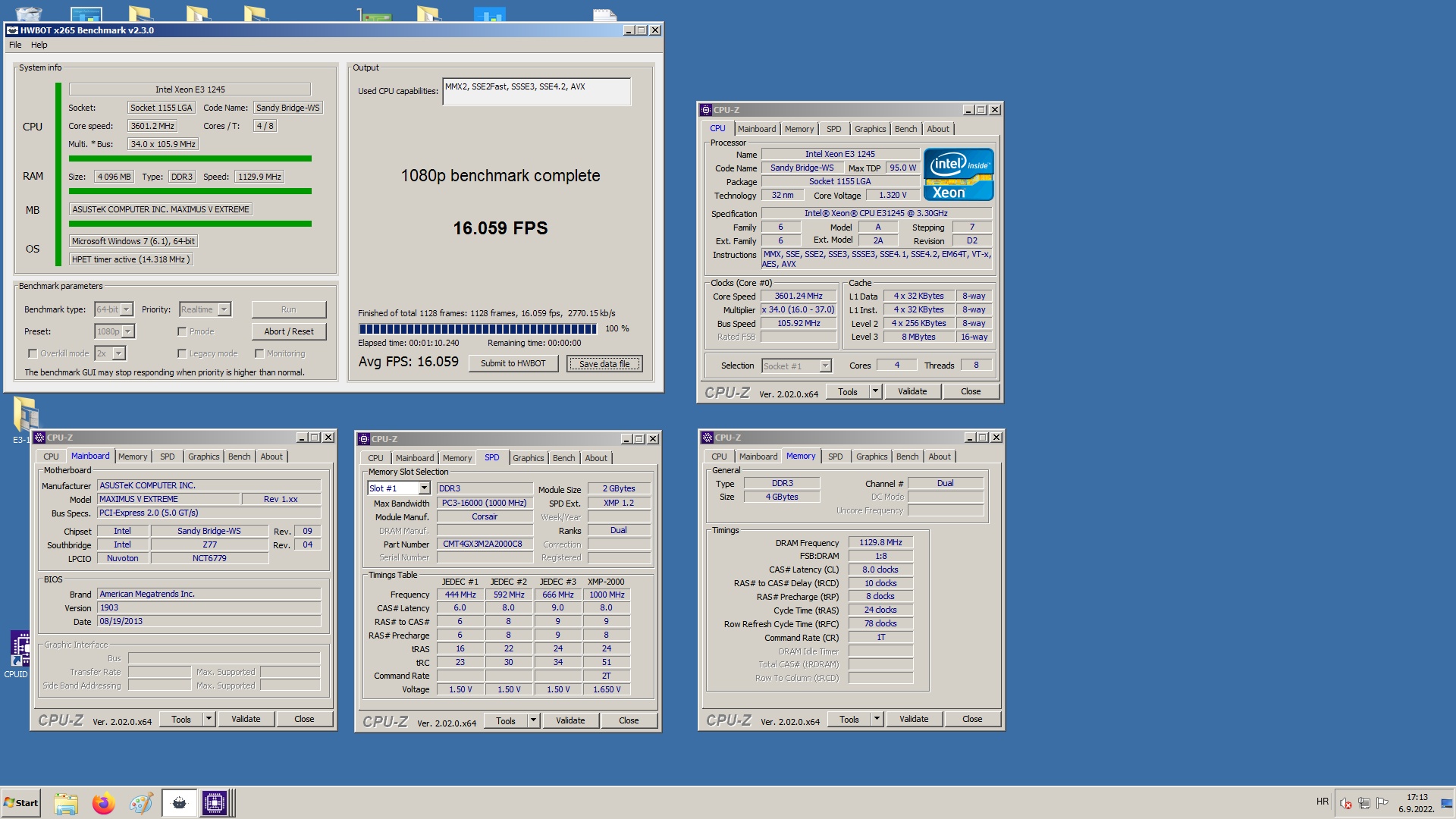Open Tools dropdown arrow in SPD window
This screenshot has height=819, width=1456.
(533, 720)
